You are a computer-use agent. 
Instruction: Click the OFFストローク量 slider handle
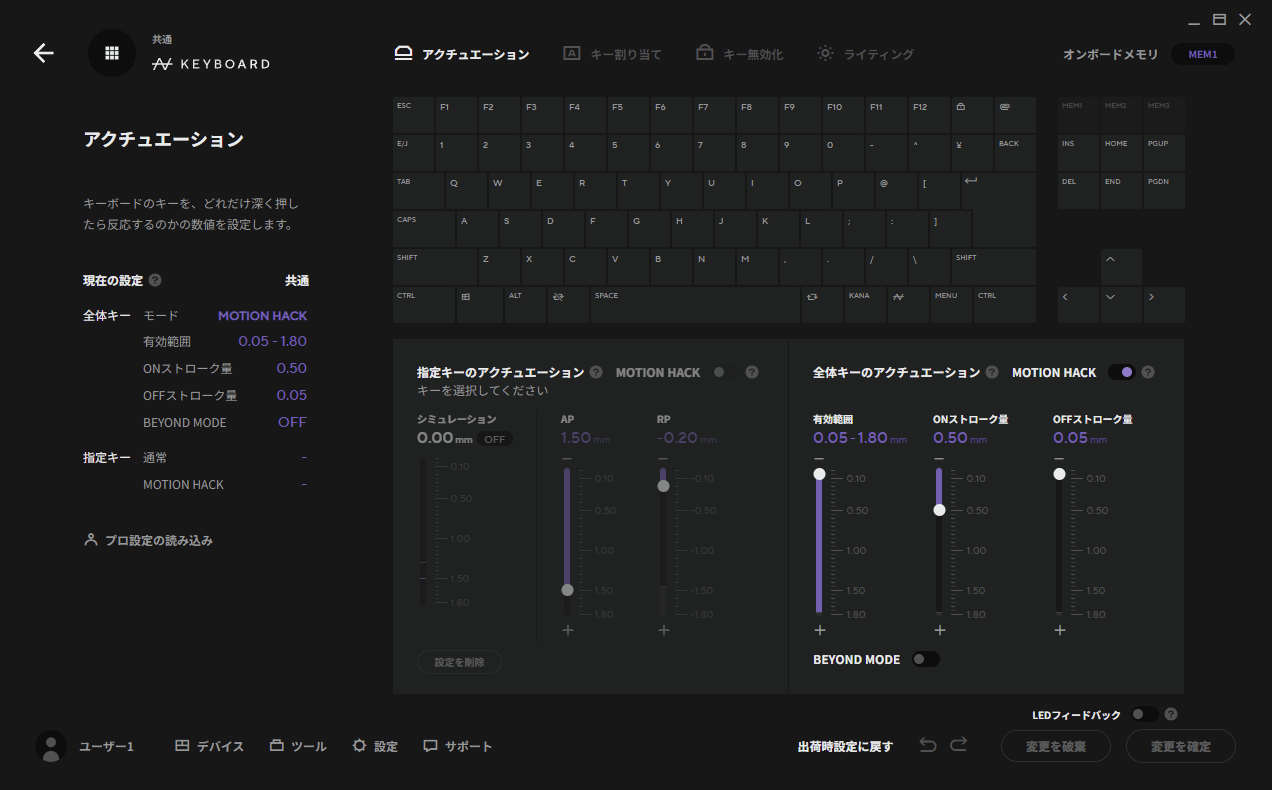coord(1059,474)
